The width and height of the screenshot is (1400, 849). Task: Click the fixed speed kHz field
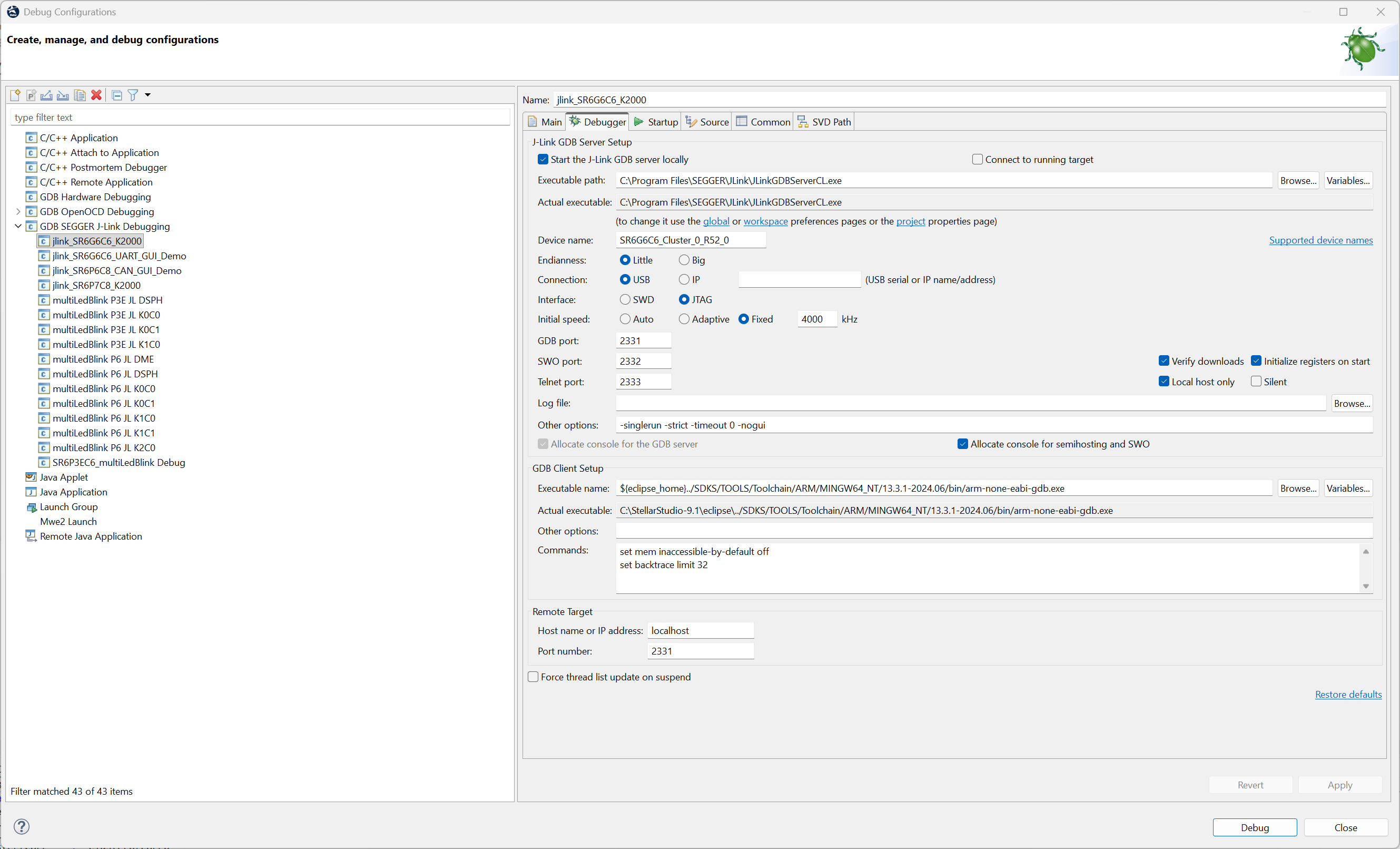(817, 319)
